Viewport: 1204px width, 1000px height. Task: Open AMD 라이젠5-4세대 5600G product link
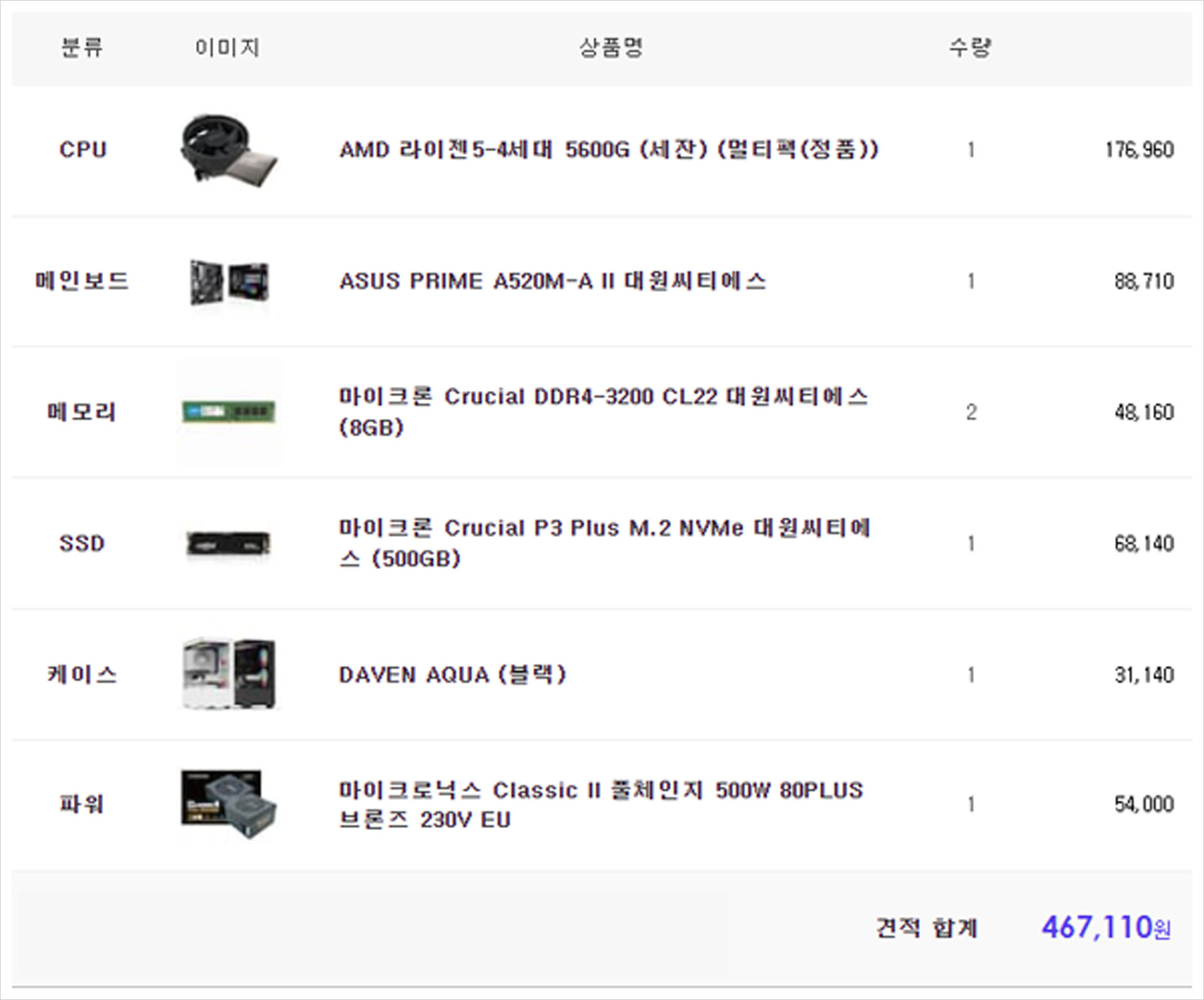(x=609, y=150)
